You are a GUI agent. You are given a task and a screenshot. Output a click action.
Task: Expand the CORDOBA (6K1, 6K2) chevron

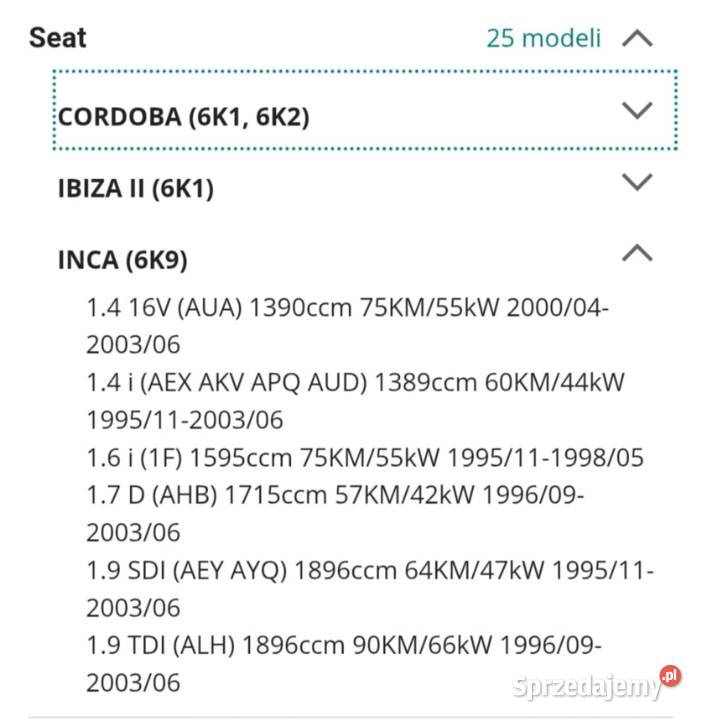pos(637,111)
